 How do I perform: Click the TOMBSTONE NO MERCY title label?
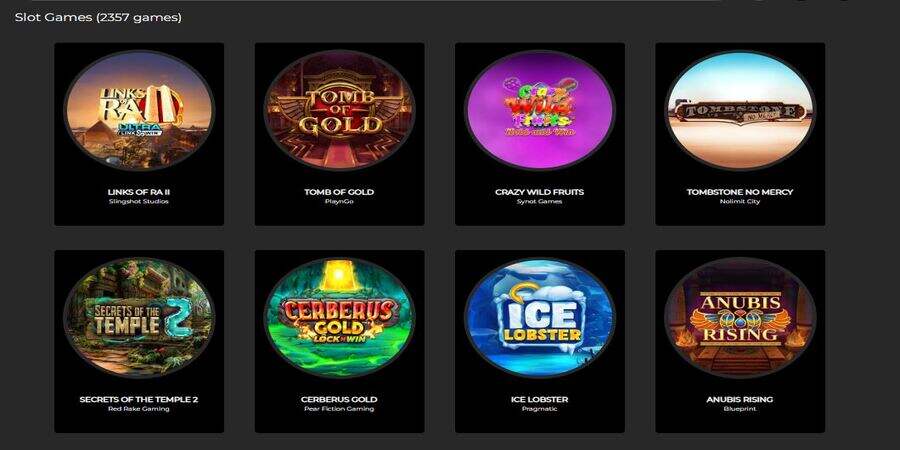tap(740, 192)
